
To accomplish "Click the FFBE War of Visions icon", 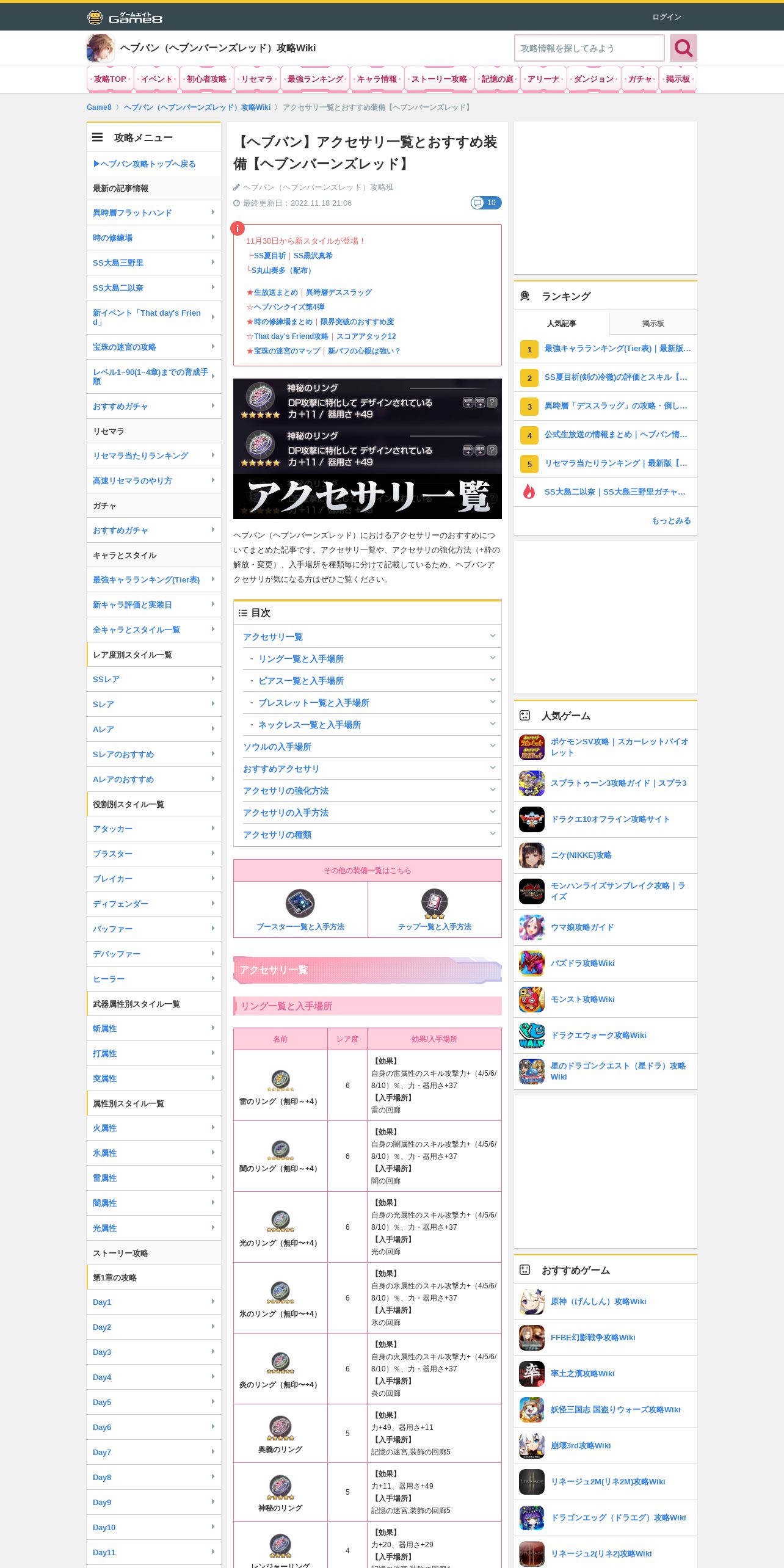I will (531, 1338).
